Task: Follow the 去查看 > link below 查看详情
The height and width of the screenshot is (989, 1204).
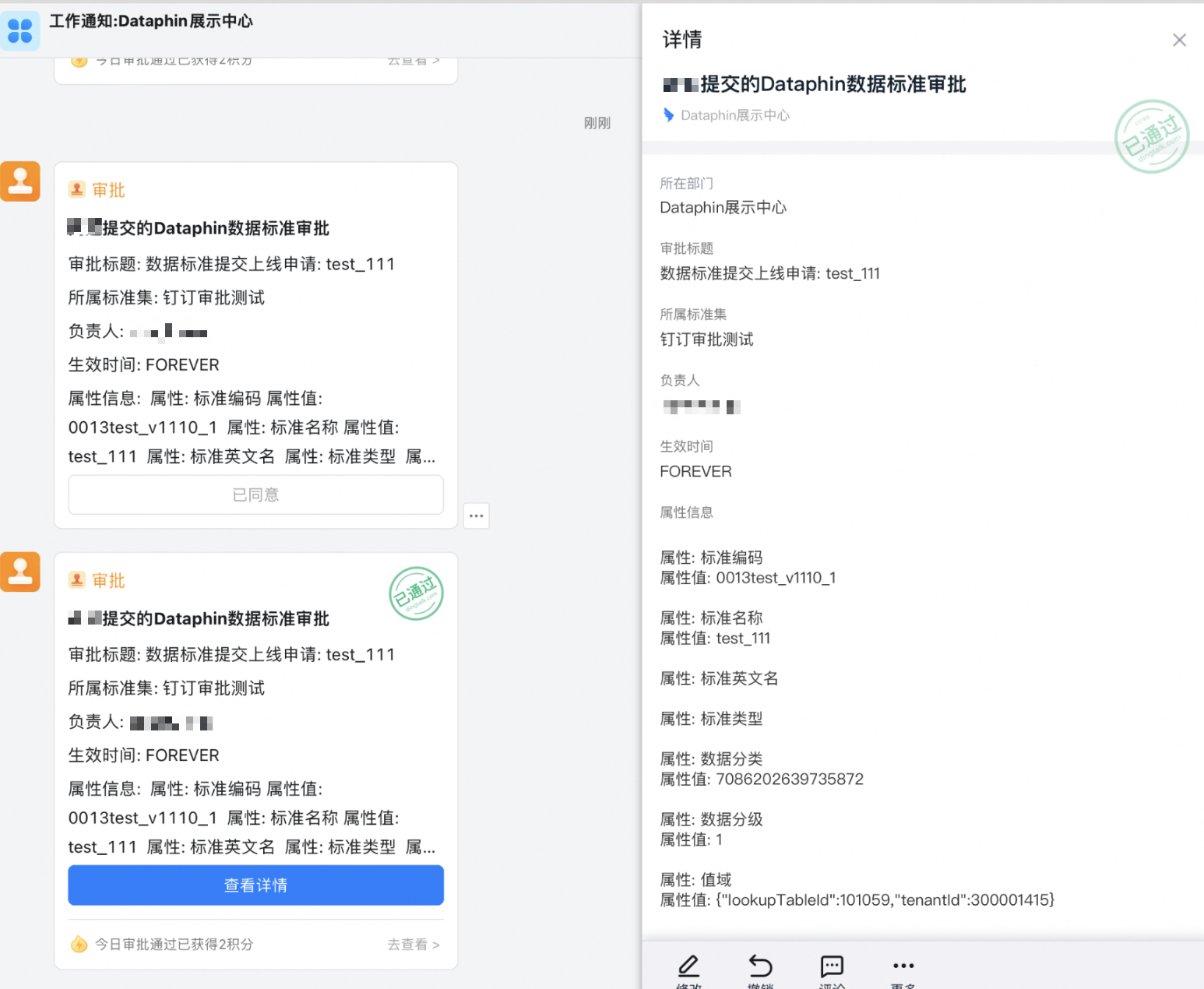Action: [414, 945]
